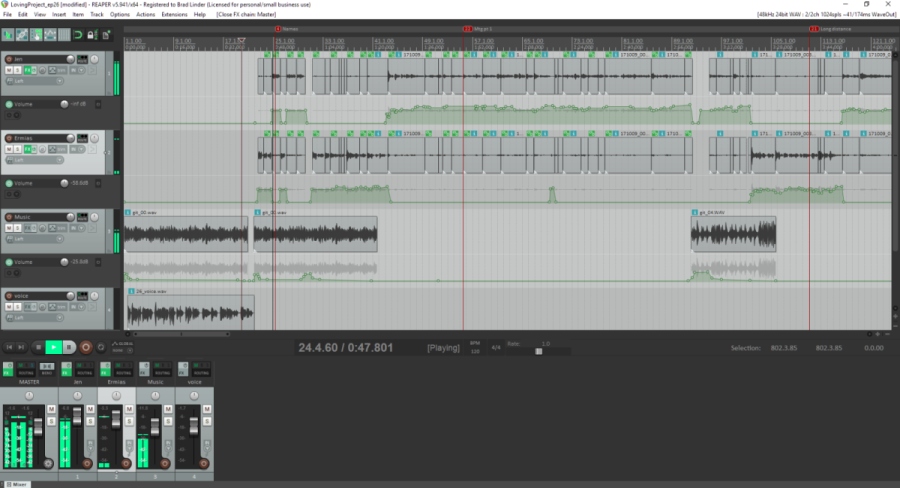Click the playback Rate slider handle
This screenshot has height=488, width=900.
[539, 351]
